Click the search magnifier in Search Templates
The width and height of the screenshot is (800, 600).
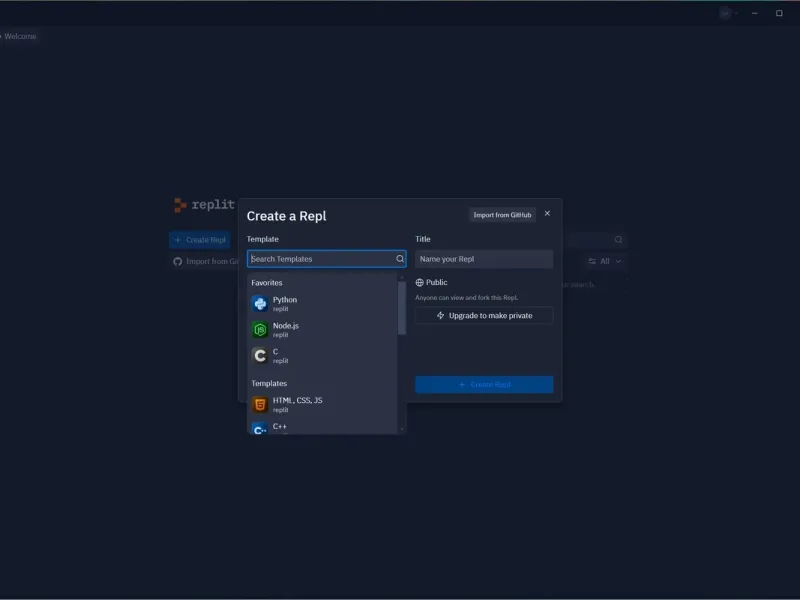click(400, 259)
